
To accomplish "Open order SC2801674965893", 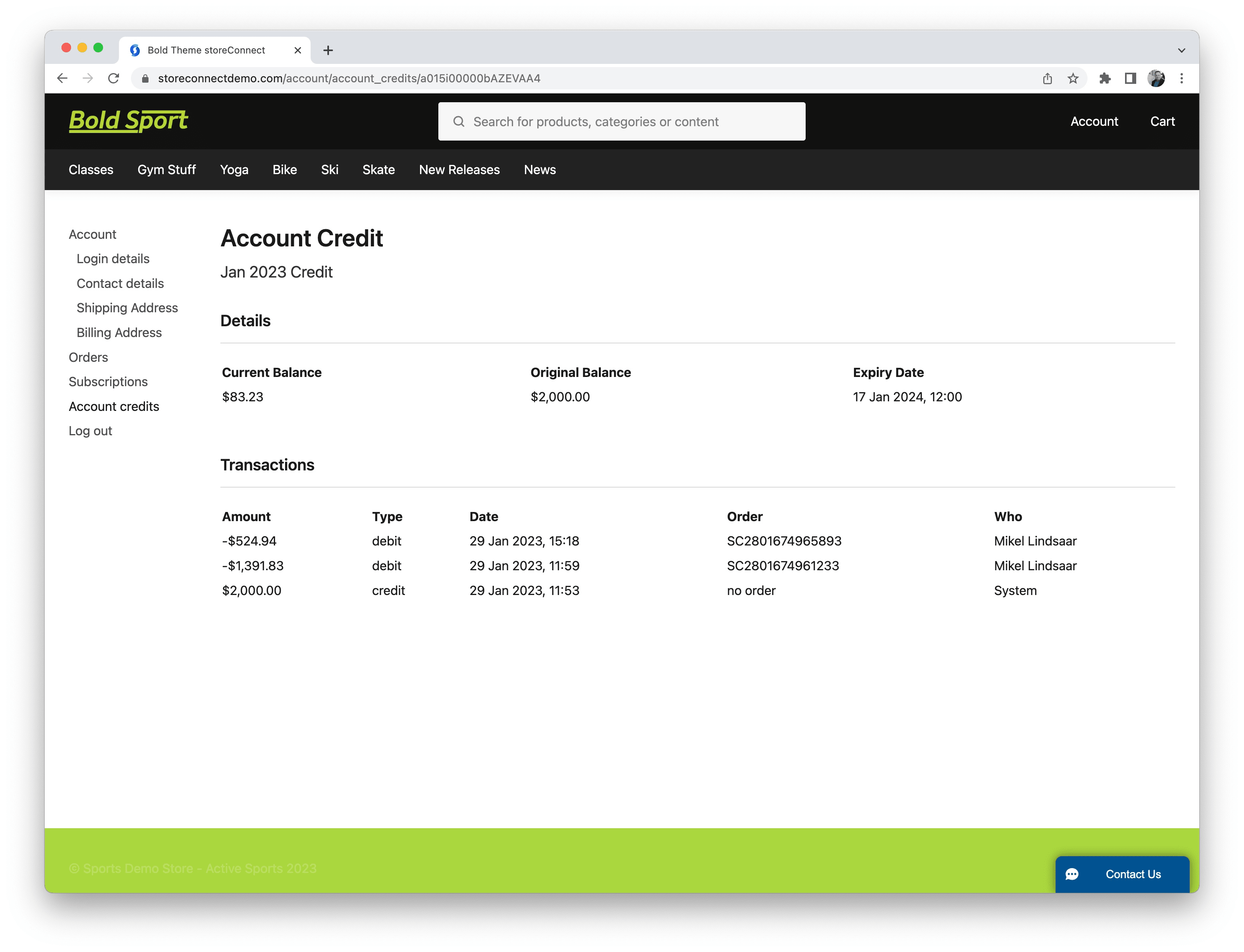I will coord(784,541).
